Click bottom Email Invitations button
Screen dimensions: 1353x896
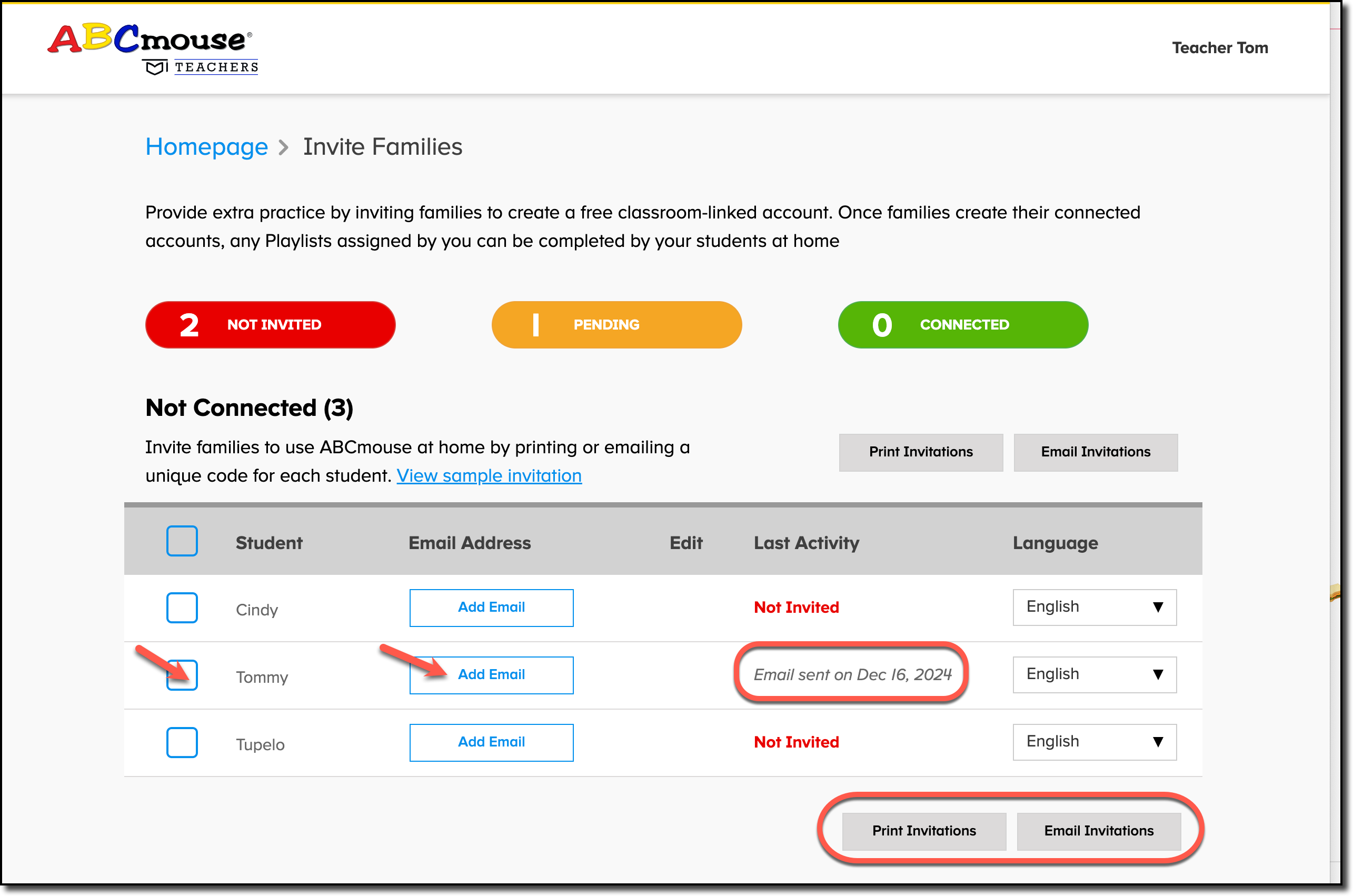(x=1099, y=831)
